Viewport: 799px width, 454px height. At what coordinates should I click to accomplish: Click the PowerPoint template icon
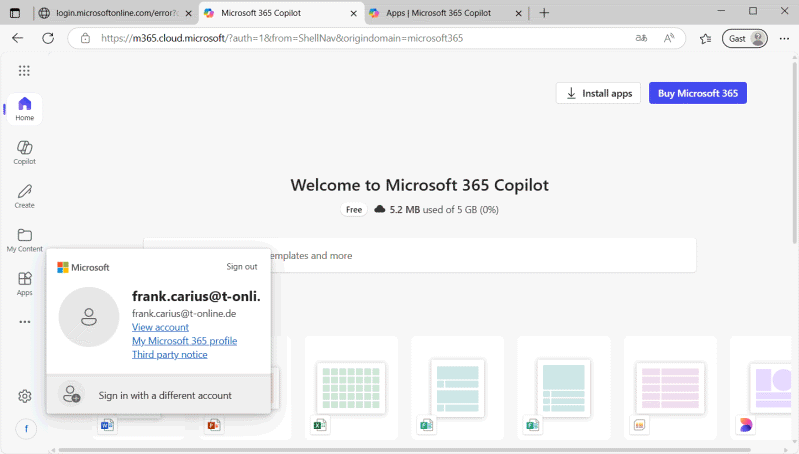coord(214,425)
